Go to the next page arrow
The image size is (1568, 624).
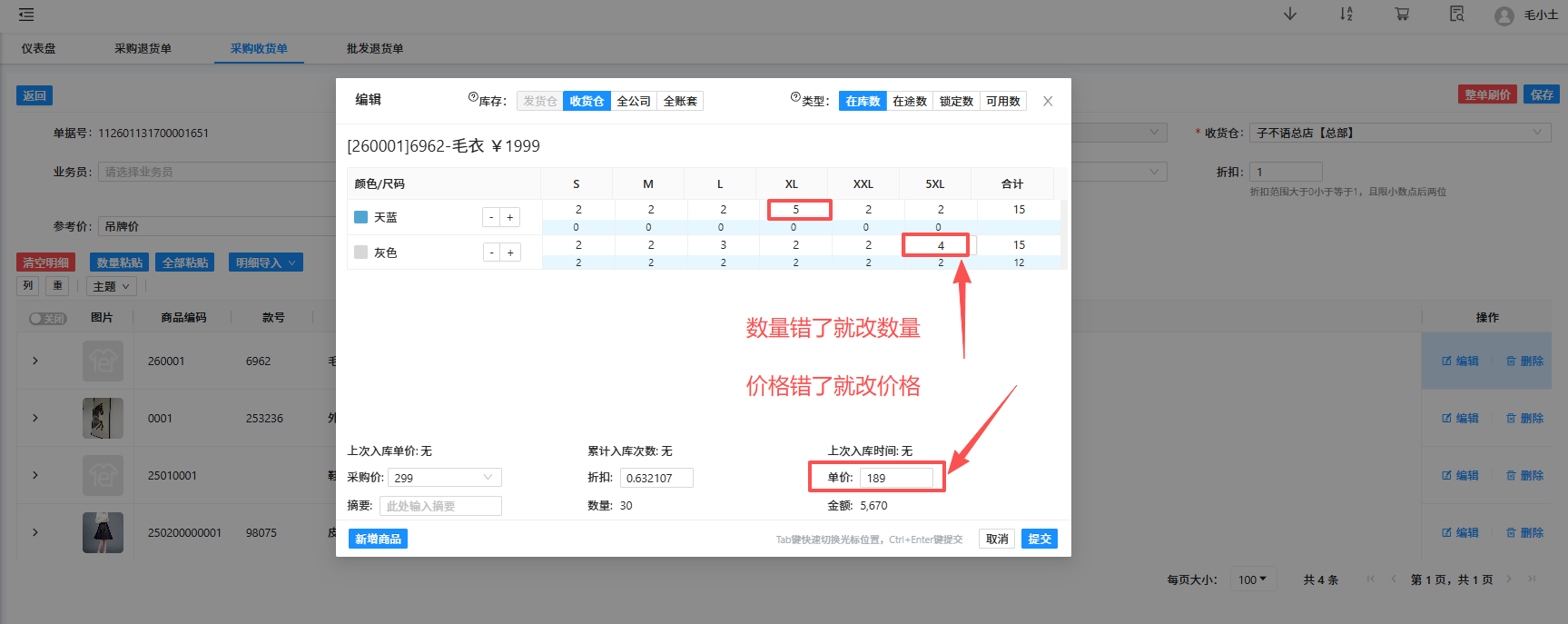(1509, 579)
